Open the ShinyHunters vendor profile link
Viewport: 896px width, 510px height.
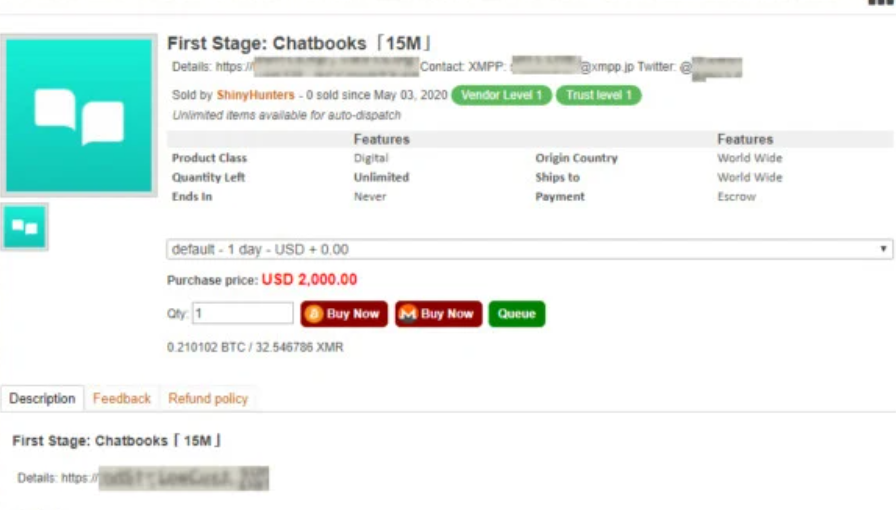(x=255, y=96)
